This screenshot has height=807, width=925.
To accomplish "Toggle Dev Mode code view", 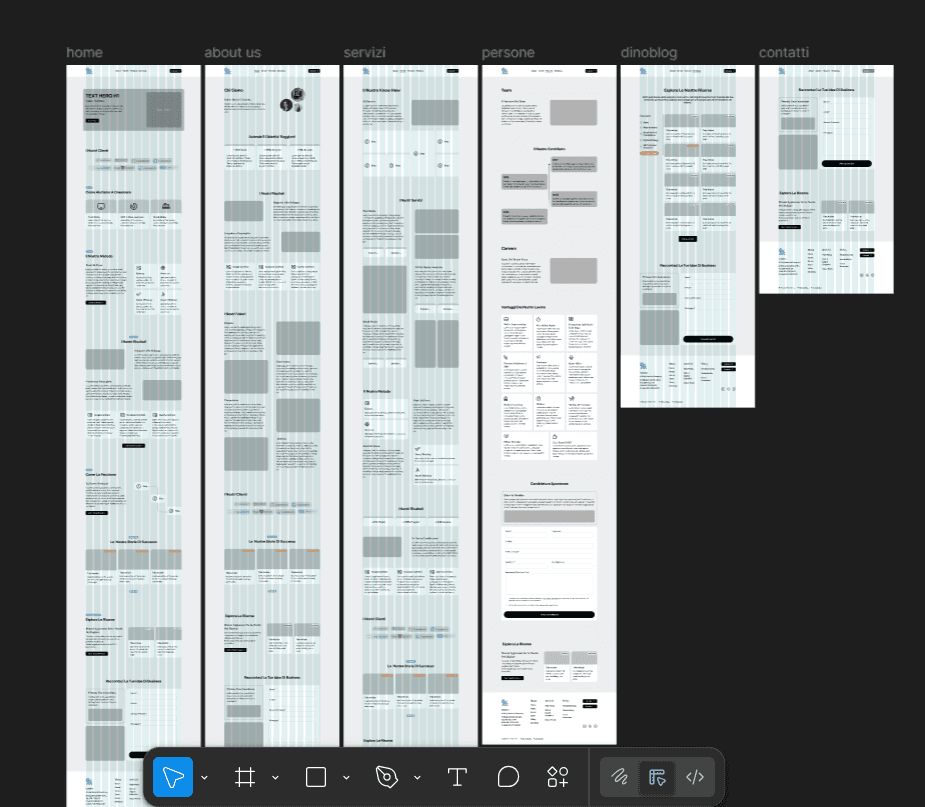I will [x=695, y=777].
